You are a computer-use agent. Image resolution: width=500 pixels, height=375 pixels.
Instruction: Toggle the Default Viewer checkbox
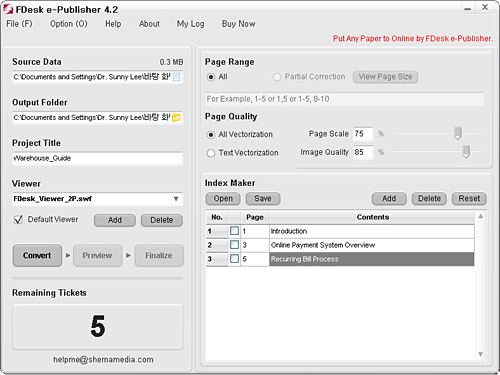pos(18,219)
